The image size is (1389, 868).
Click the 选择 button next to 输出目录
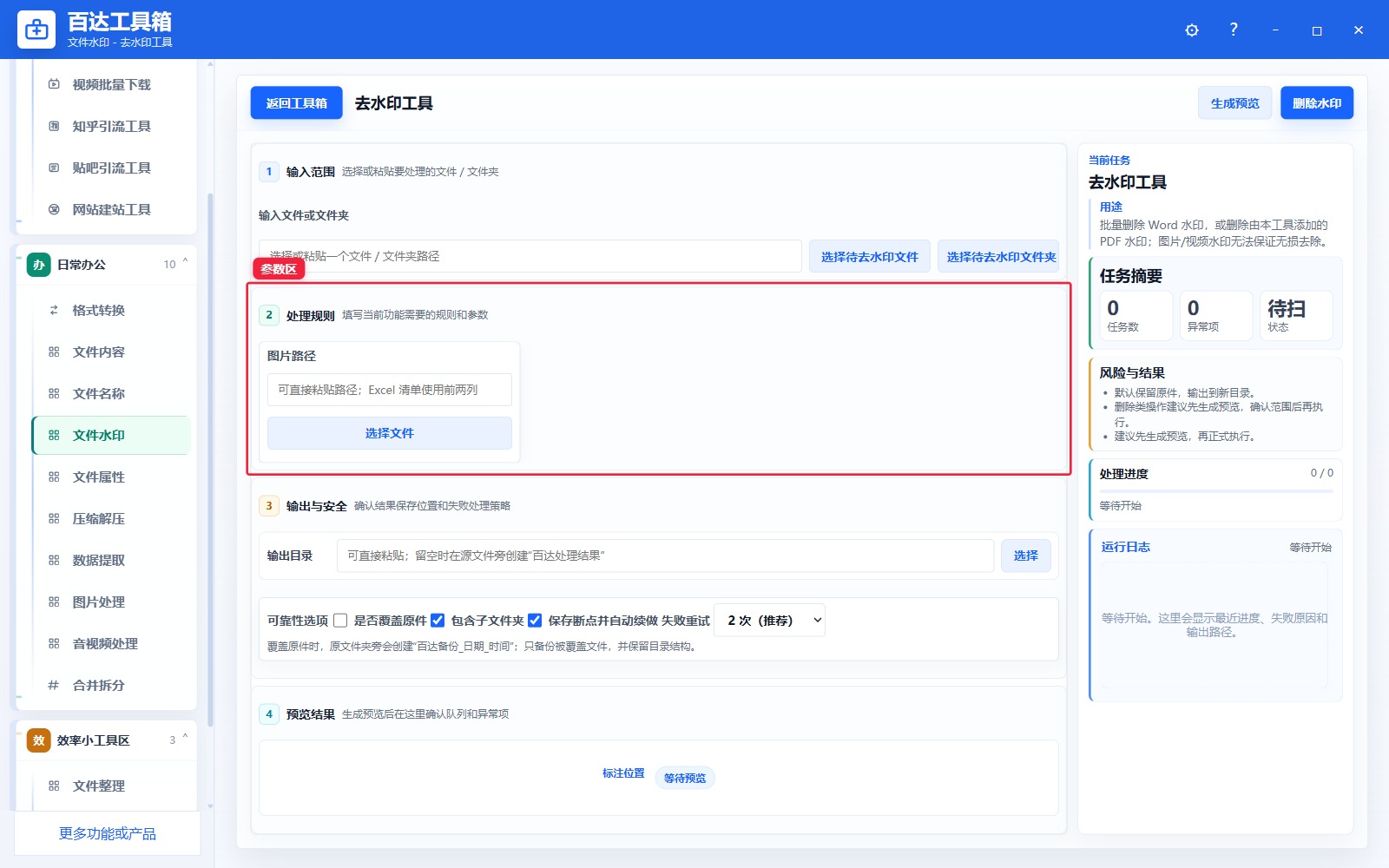pyautogui.click(x=1026, y=556)
